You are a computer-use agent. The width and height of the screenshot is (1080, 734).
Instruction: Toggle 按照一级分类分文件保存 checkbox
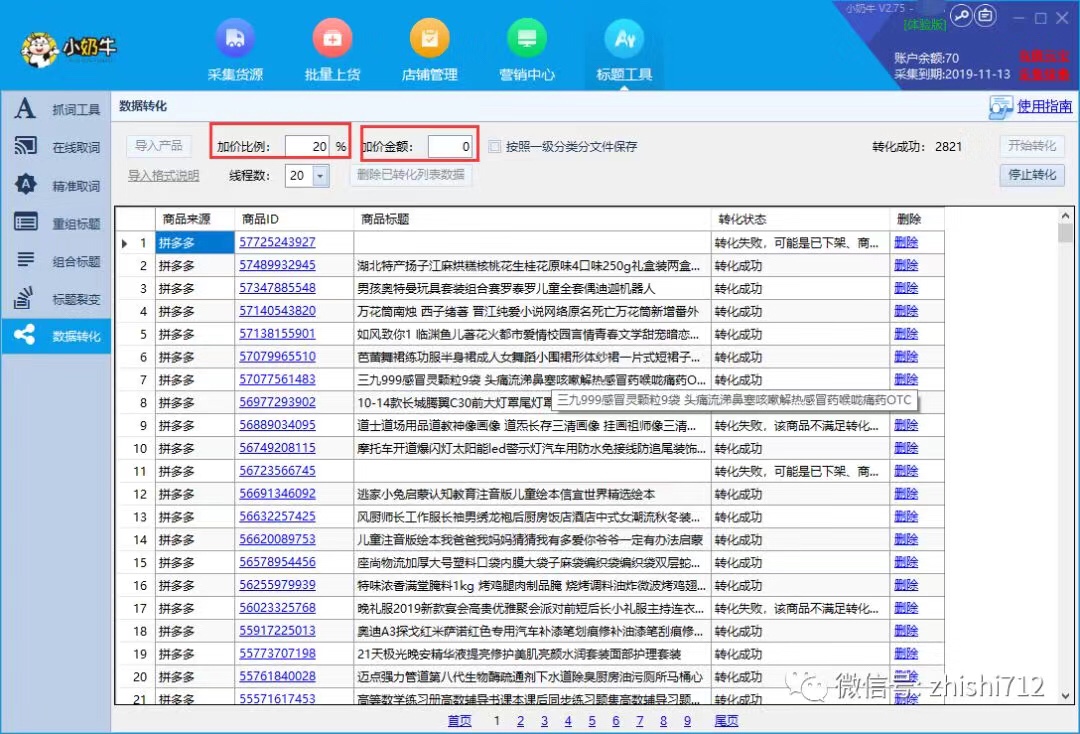pos(495,146)
